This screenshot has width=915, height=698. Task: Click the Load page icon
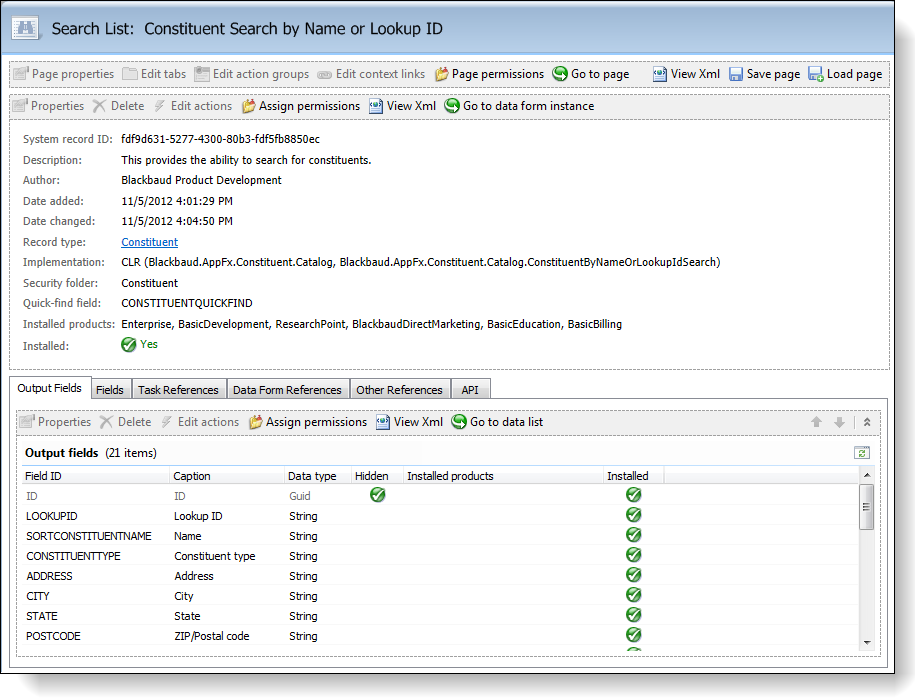(816, 74)
